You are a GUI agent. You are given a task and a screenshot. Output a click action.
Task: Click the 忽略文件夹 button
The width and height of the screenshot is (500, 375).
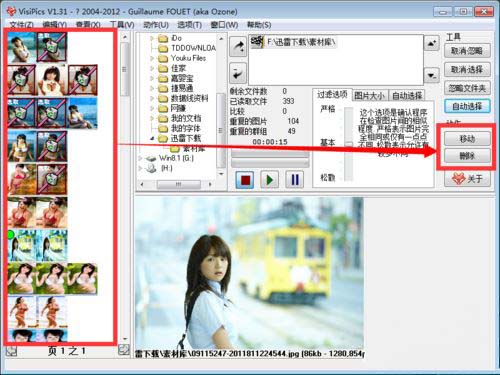[x=467, y=88]
